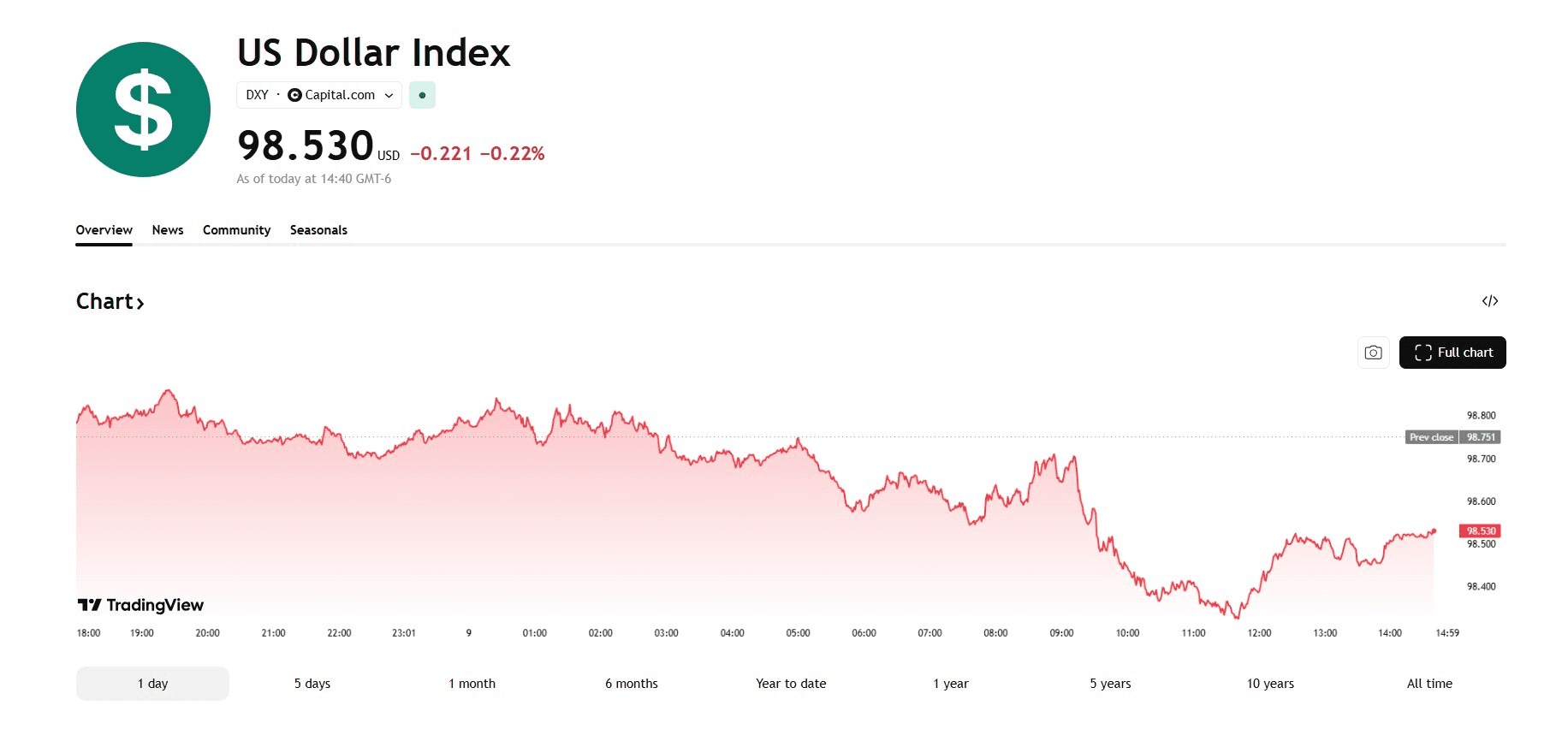This screenshot has width=1568, height=741.
Task: Click the camera snapshot icon
Action: pyautogui.click(x=1373, y=353)
